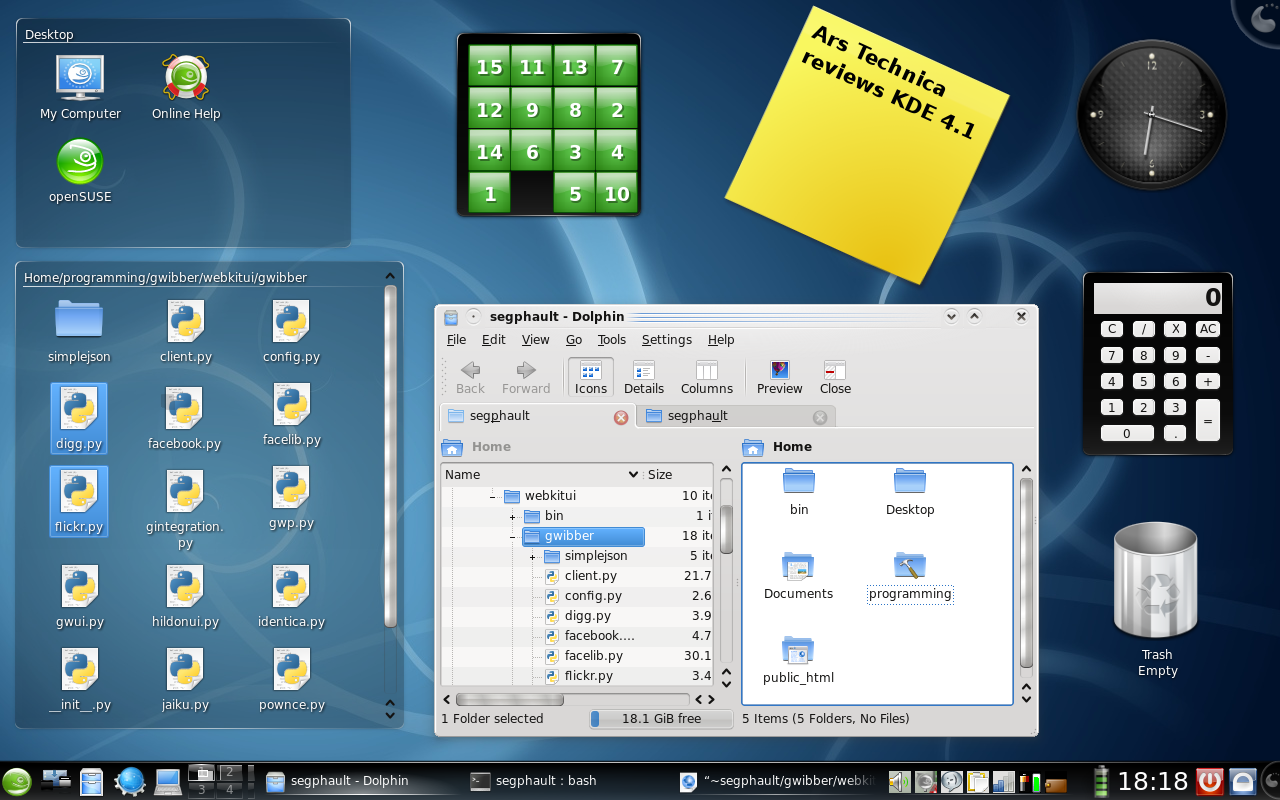1280x800 pixels.
Task: Open the Tools menu in Dolphin
Action: [611, 340]
